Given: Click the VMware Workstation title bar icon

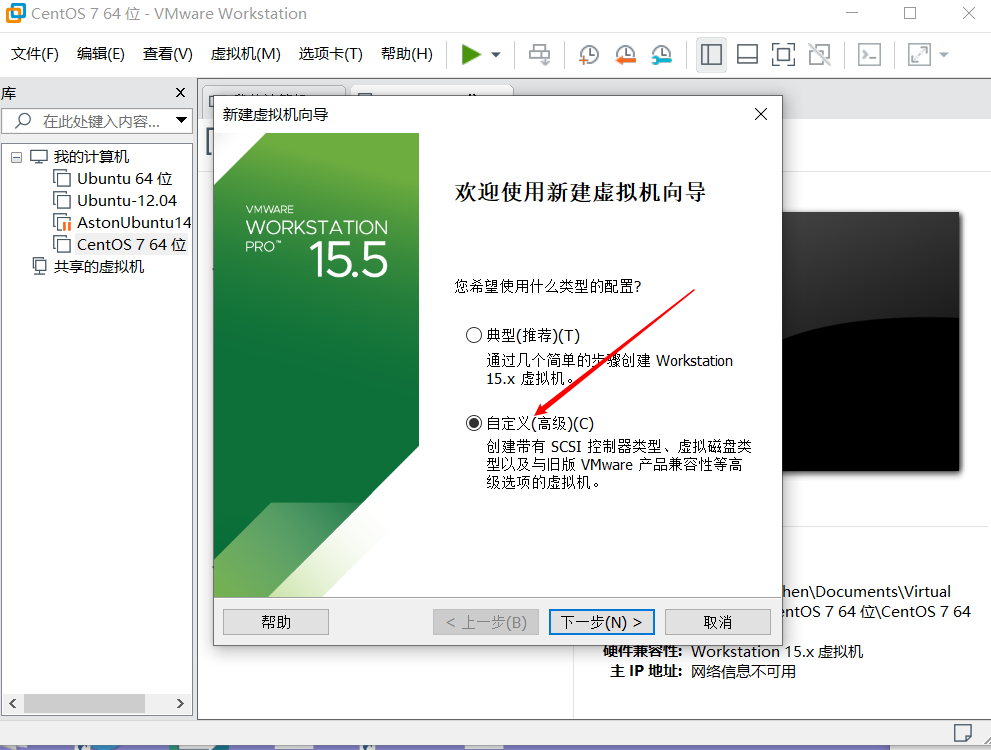Looking at the screenshot, I should [x=15, y=13].
